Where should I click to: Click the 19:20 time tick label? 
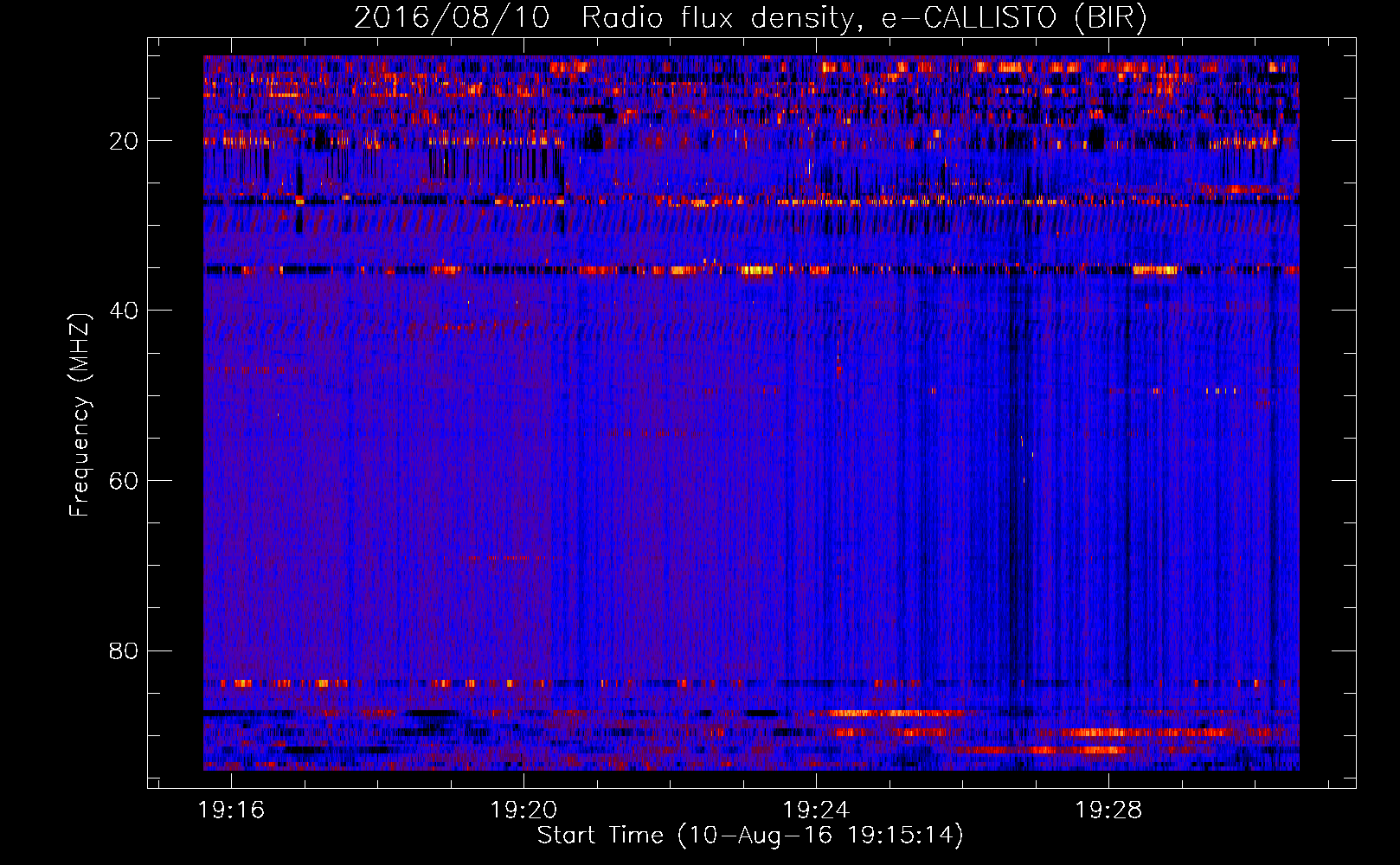pyautogui.click(x=523, y=811)
